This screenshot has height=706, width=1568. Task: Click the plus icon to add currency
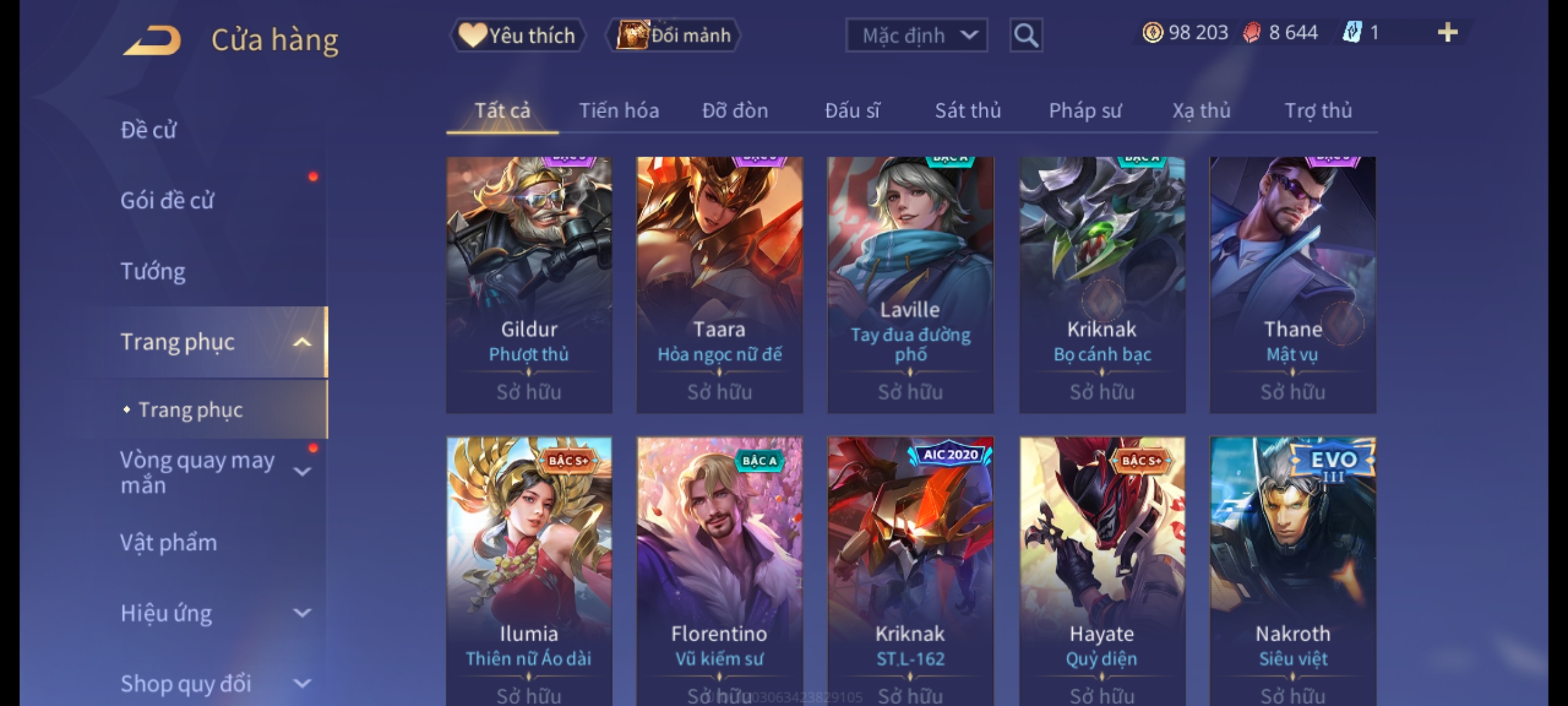point(1448,33)
